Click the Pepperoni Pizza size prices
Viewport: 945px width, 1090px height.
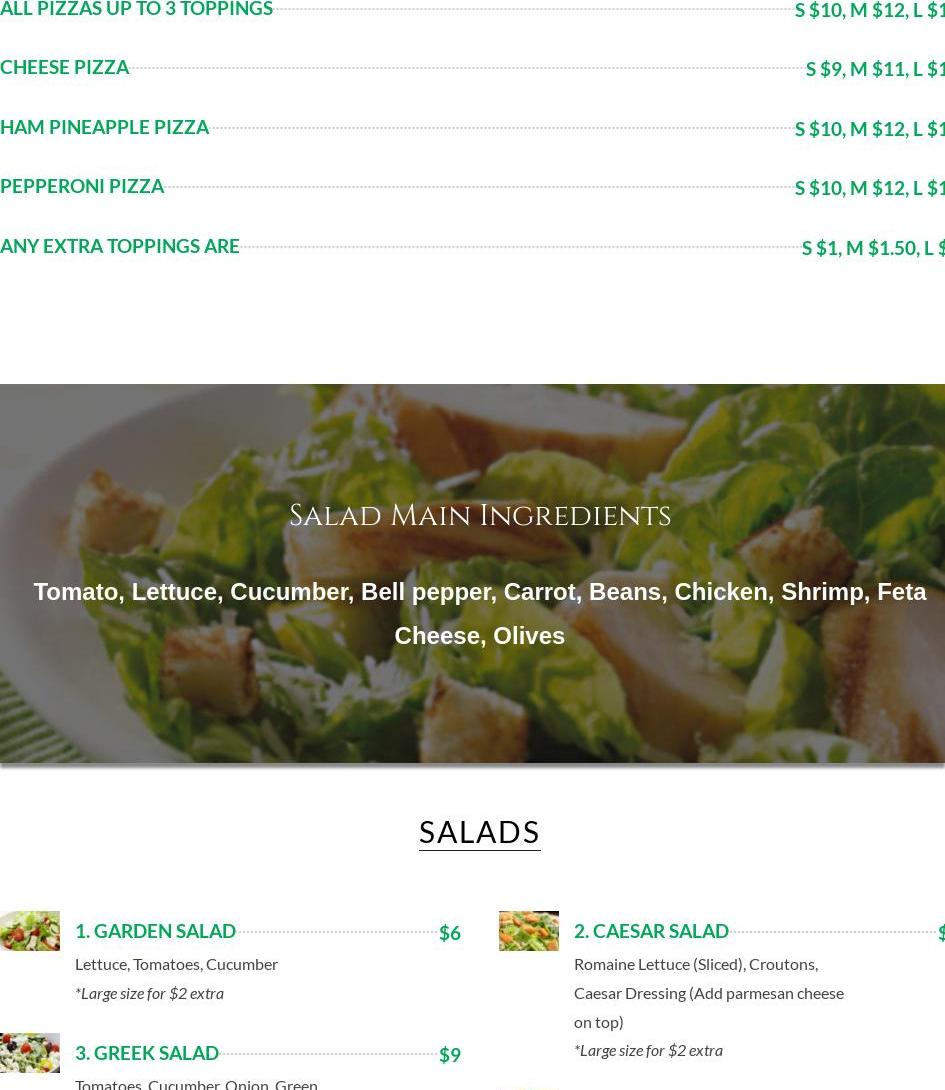869,188
